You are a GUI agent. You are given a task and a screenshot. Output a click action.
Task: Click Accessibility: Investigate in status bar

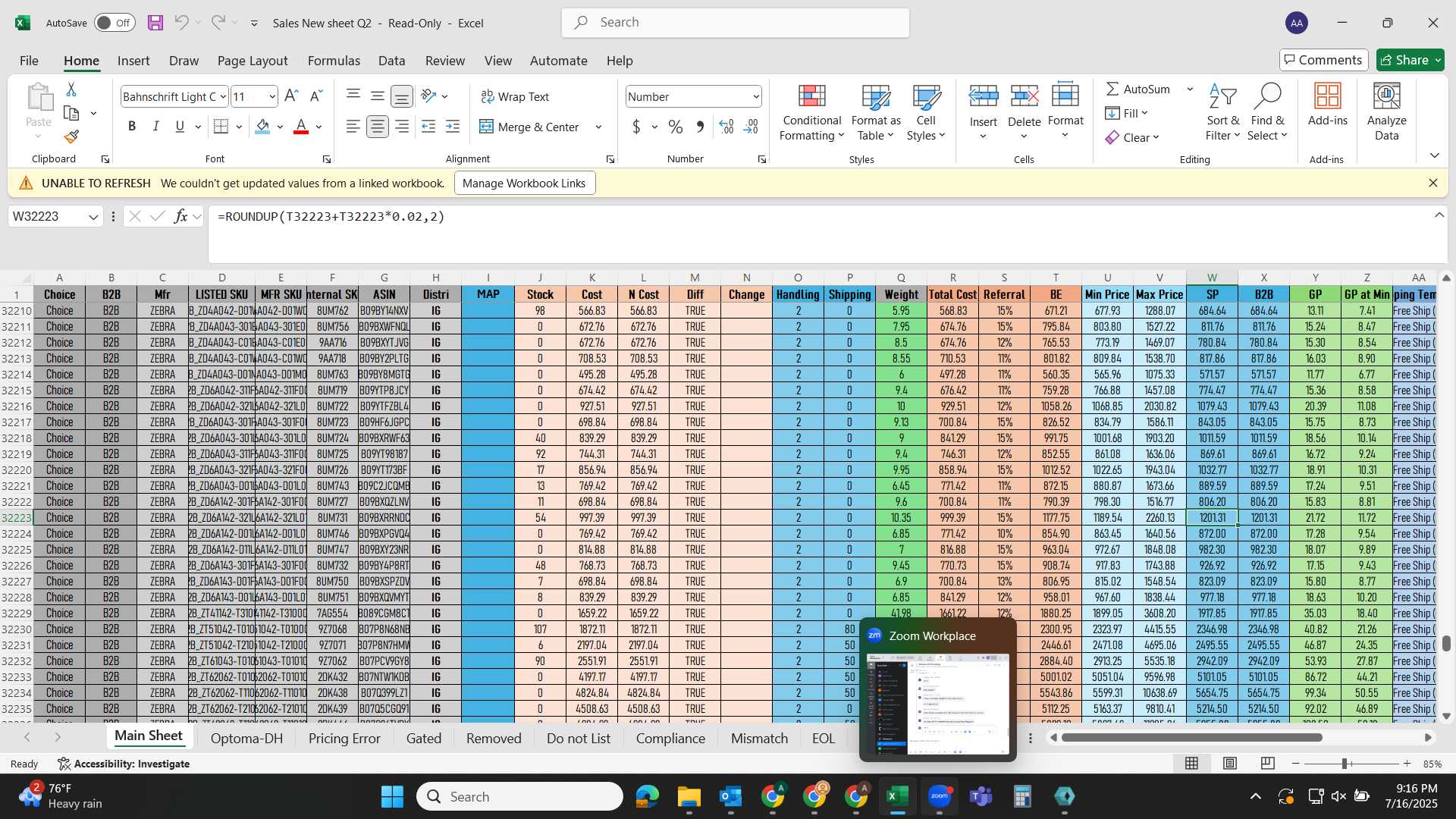point(124,764)
